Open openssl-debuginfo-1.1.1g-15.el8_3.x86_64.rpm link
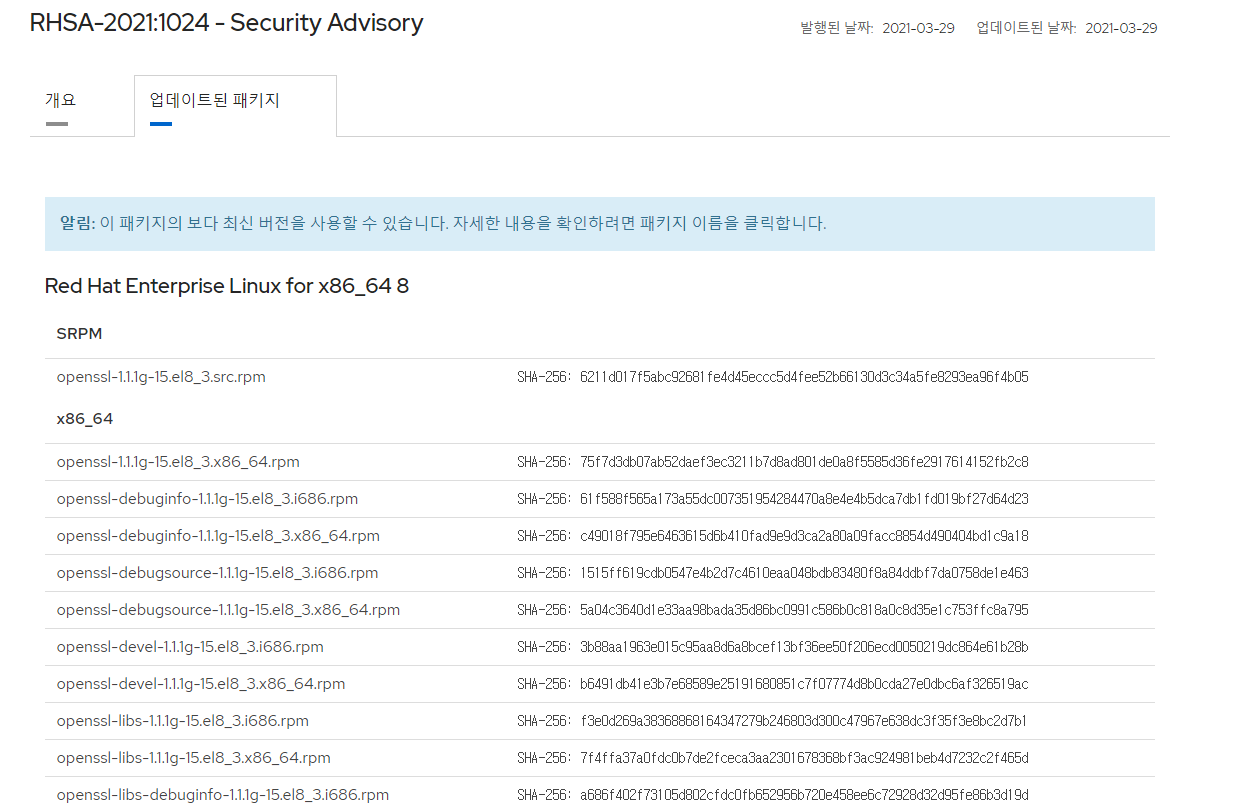The height and width of the screenshot is (807, 1242). click(x=218, y=536)
